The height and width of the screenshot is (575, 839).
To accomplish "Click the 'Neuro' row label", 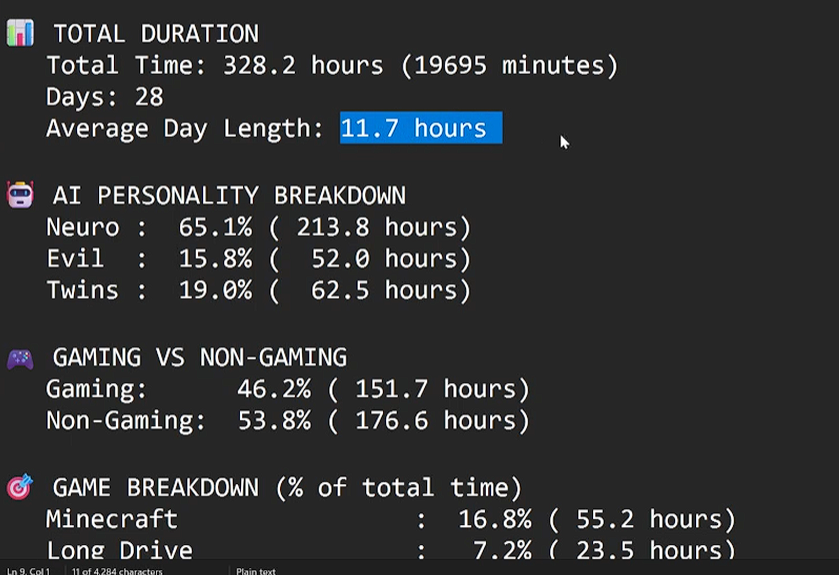I will click(x=83, y=227).
